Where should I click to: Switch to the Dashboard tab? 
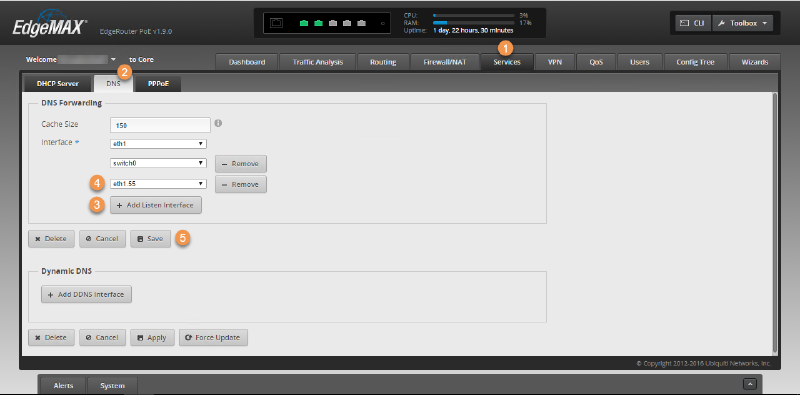(x=247, y=62)
